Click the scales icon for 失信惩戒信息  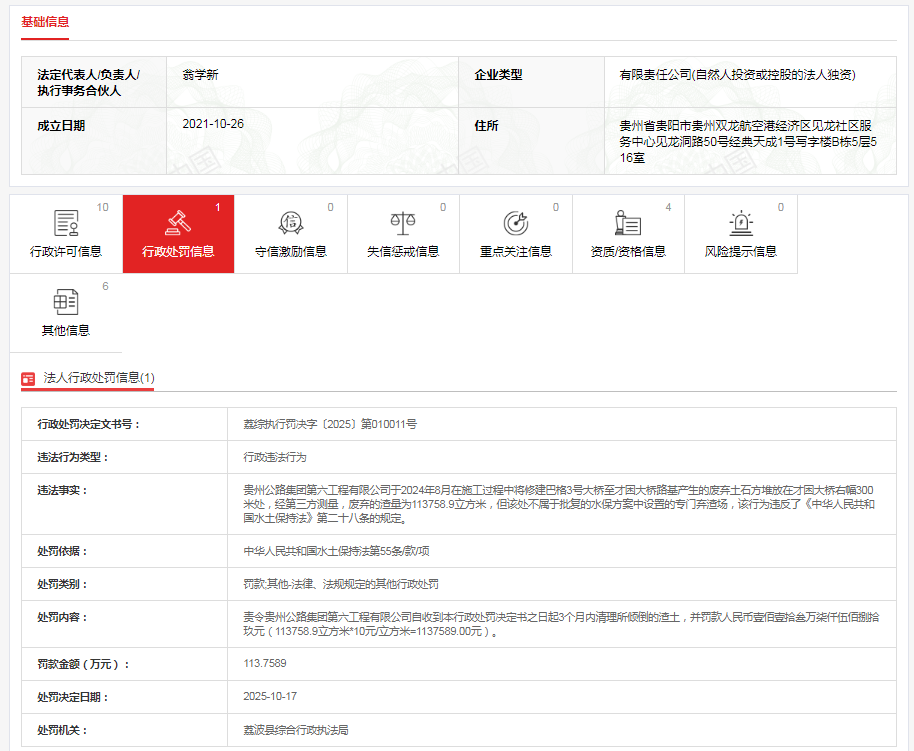pos(403,222)
